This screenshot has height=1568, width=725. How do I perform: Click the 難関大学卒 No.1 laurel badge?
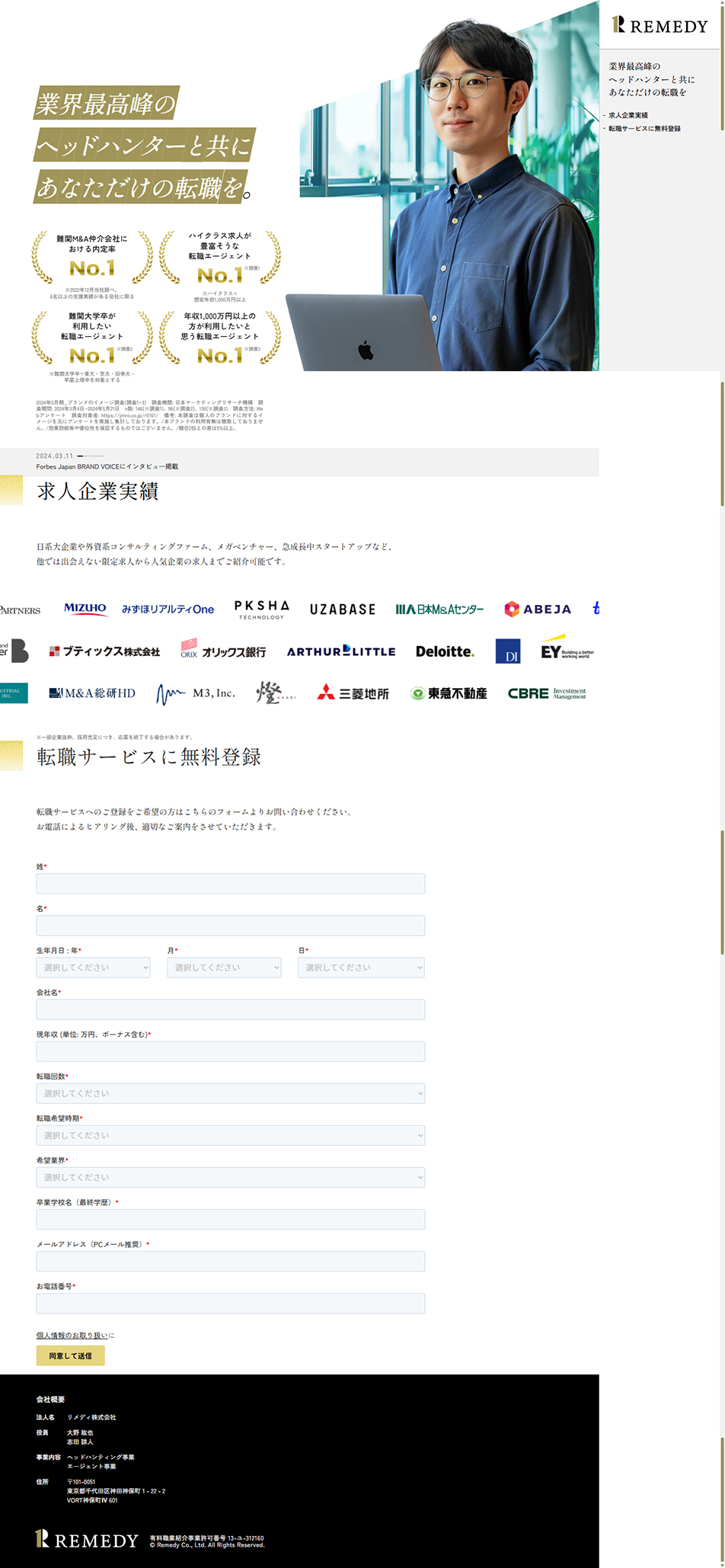click(x=92, y=338)
